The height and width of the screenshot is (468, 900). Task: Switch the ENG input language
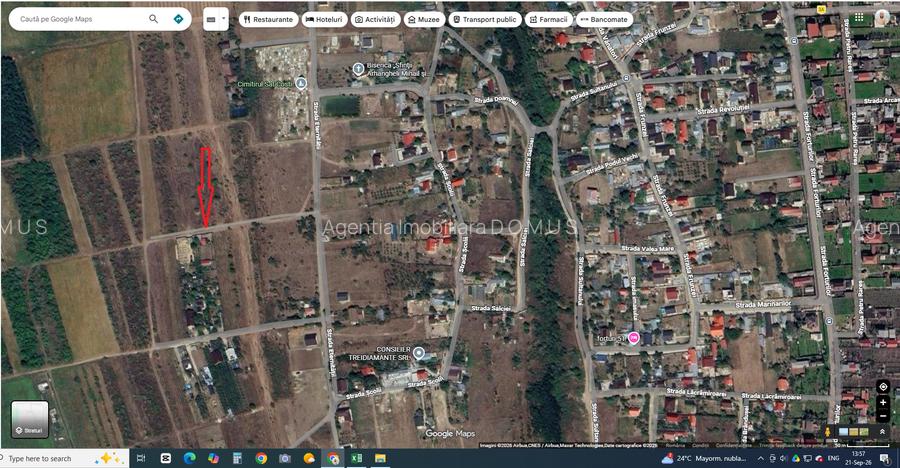(833, 458)
